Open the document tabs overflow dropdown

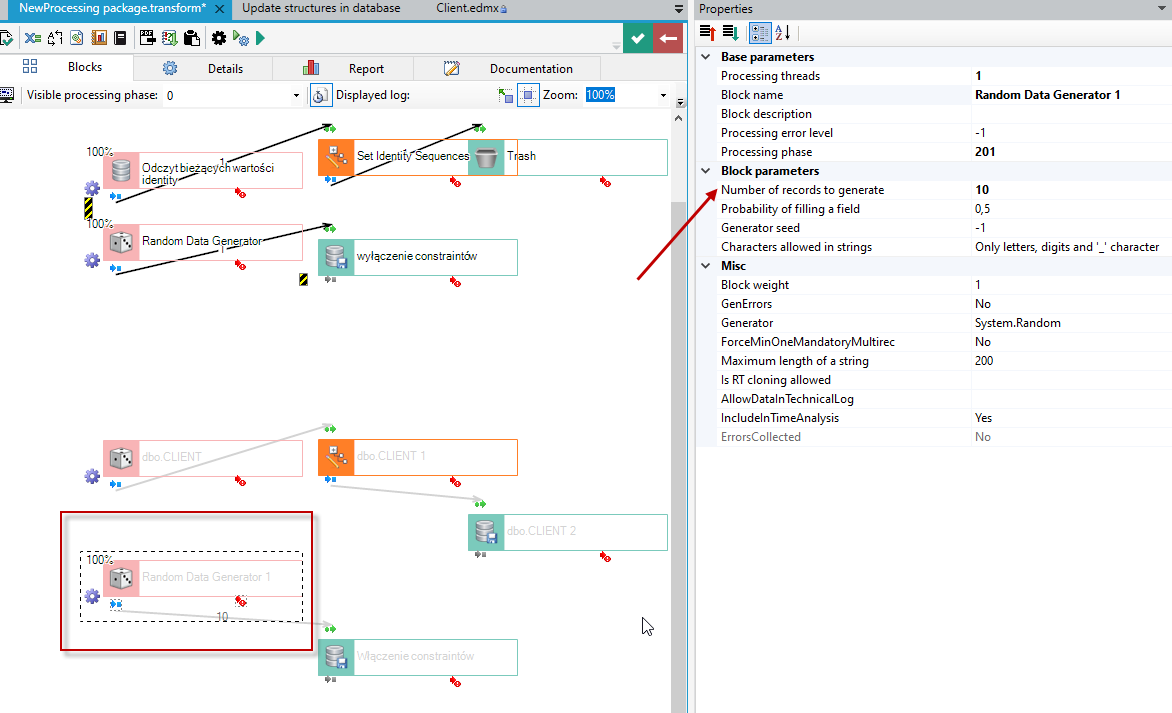(x=679, y=9)
